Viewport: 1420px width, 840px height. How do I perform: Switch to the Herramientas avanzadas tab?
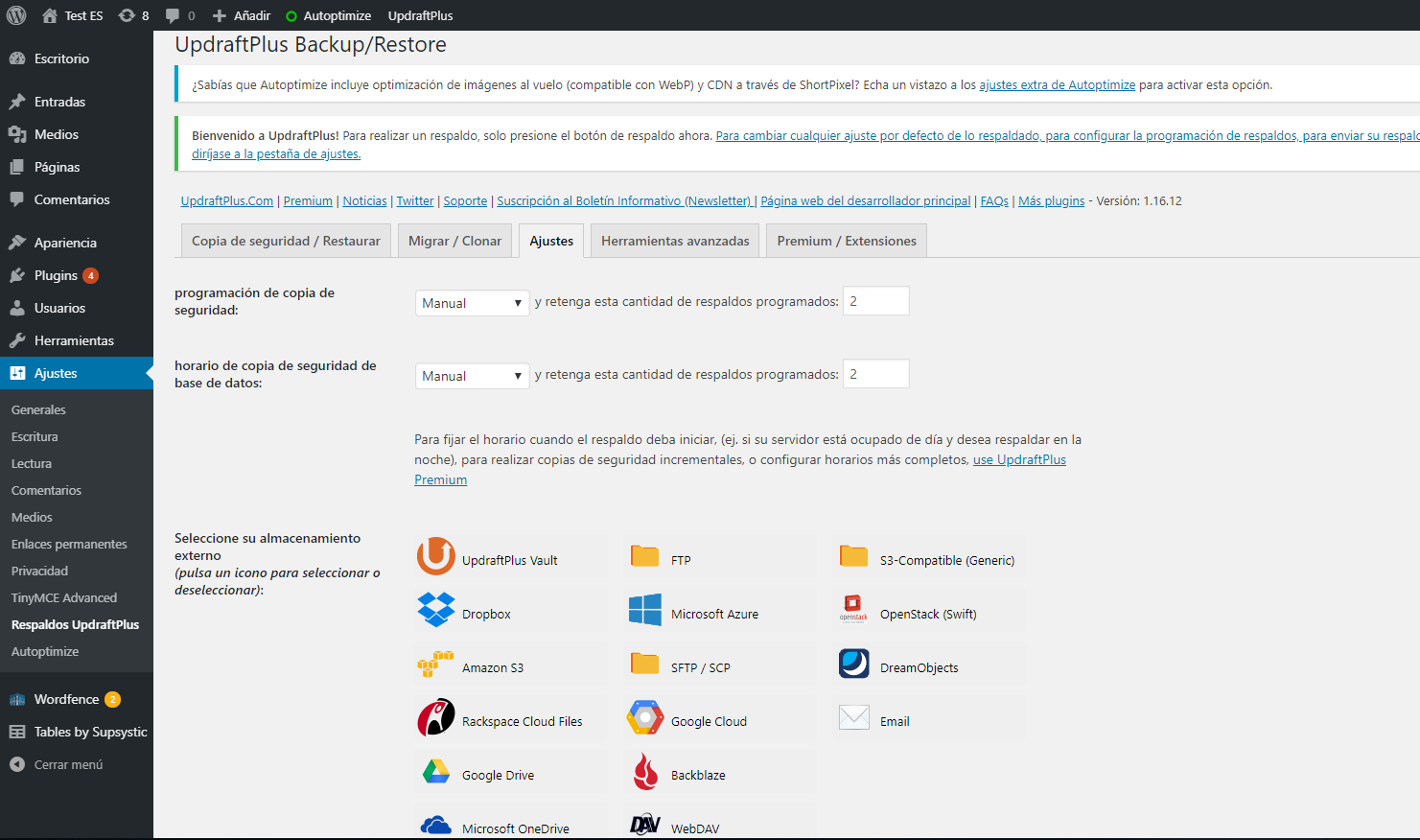point(675,241)
